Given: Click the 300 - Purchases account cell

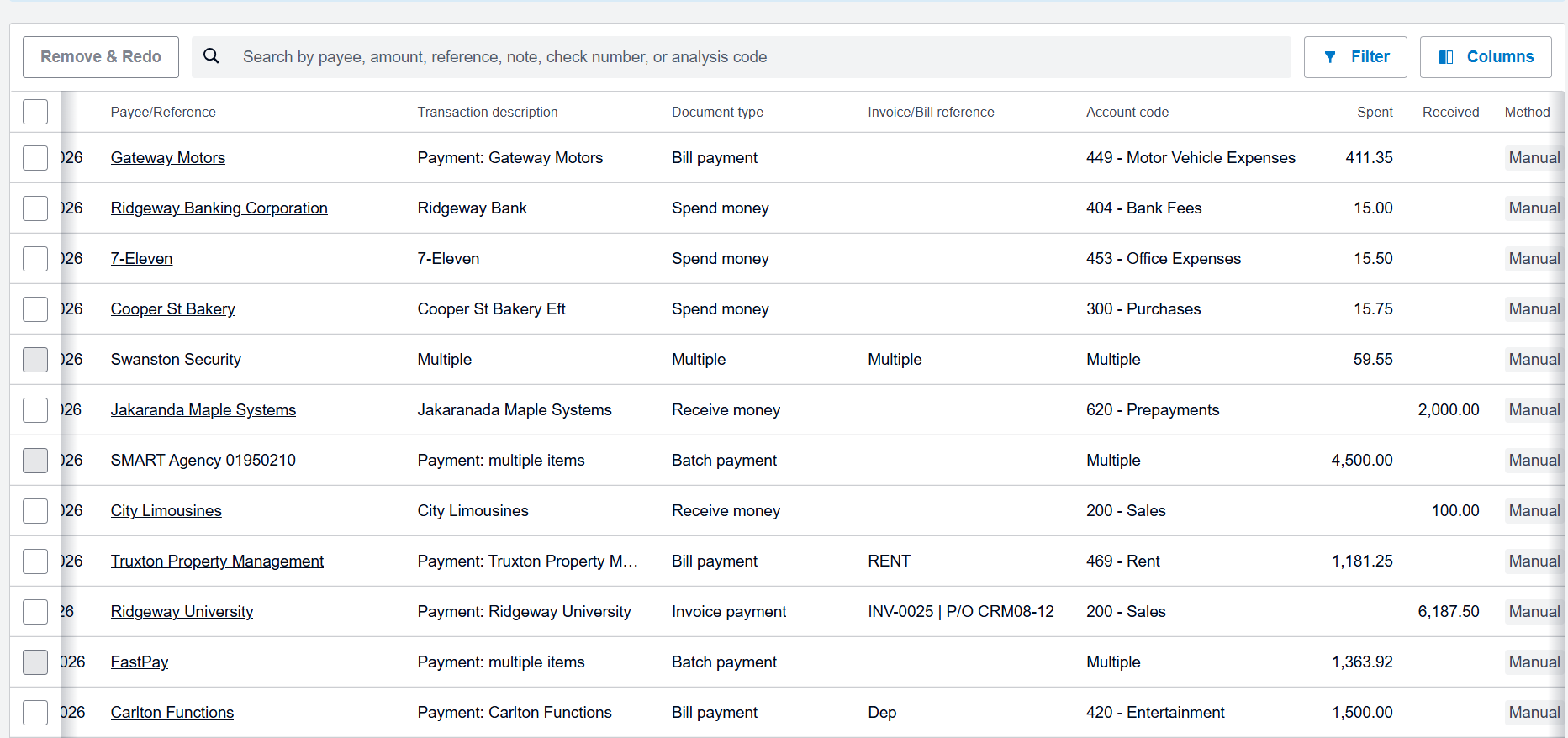Looking at the screenshot, I should (x=1143, y=308).
